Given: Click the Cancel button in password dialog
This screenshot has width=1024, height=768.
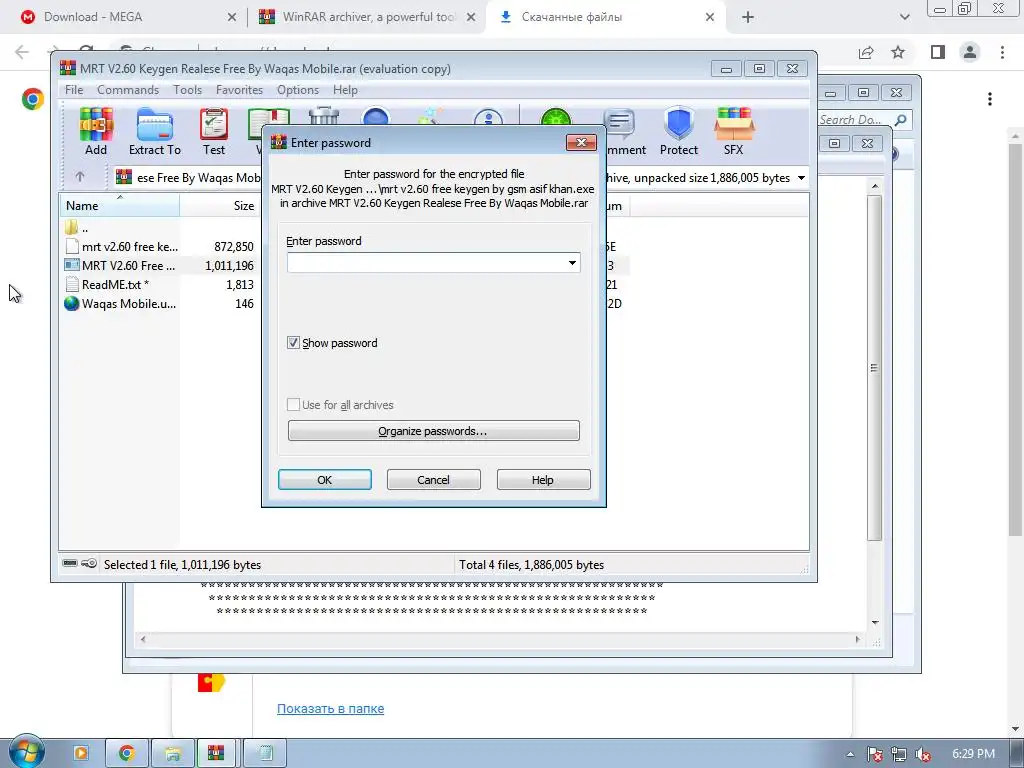Looking at the screenshot, I should click(x=434, y=480).
